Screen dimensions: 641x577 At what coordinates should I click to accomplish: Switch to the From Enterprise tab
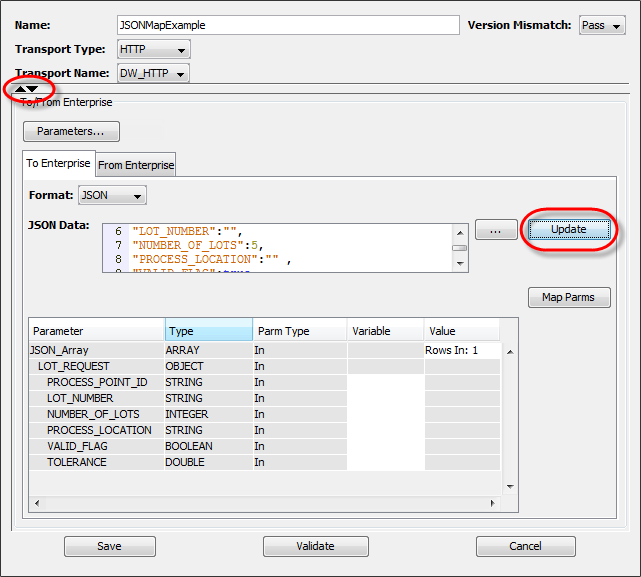pyautogui.click(x=136, y=165)
